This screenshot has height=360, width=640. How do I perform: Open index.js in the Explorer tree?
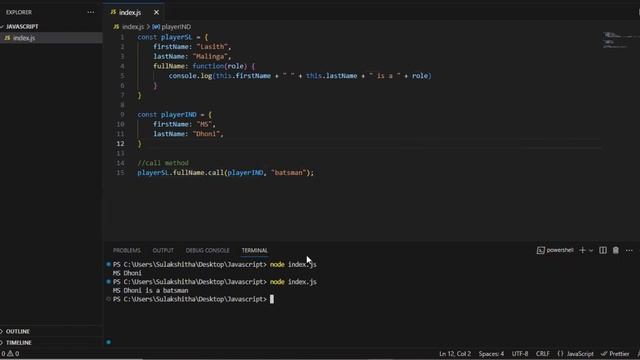point(24,38)
